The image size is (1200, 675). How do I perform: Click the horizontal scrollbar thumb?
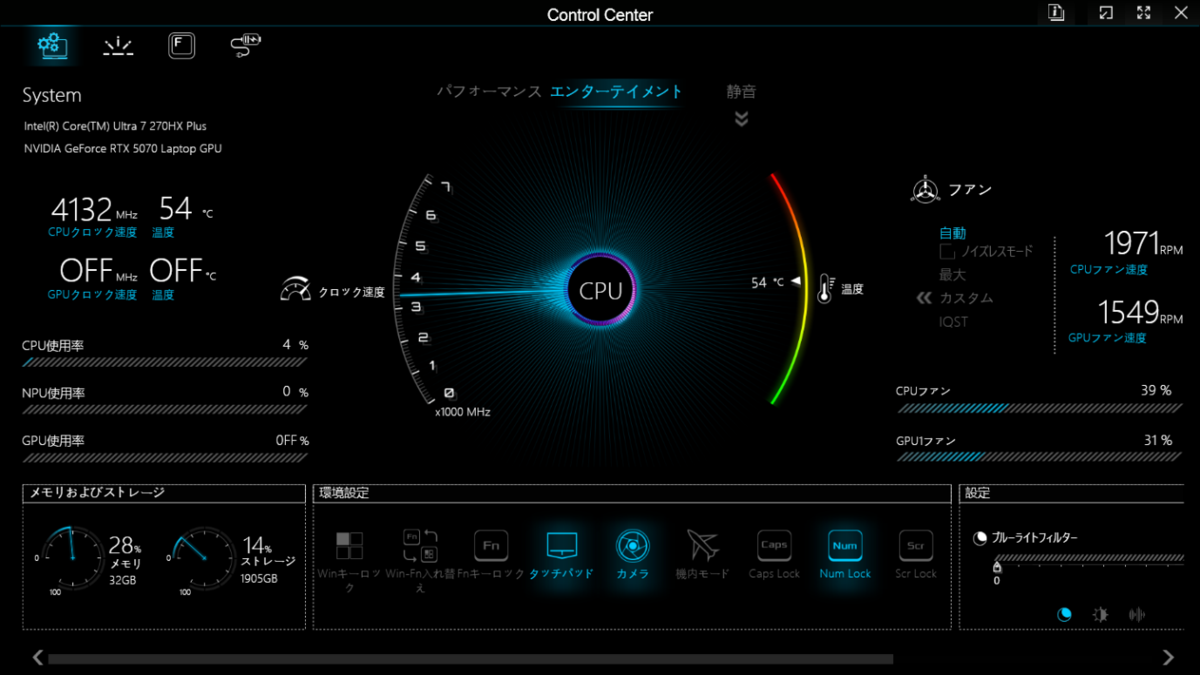pos(471,659)
